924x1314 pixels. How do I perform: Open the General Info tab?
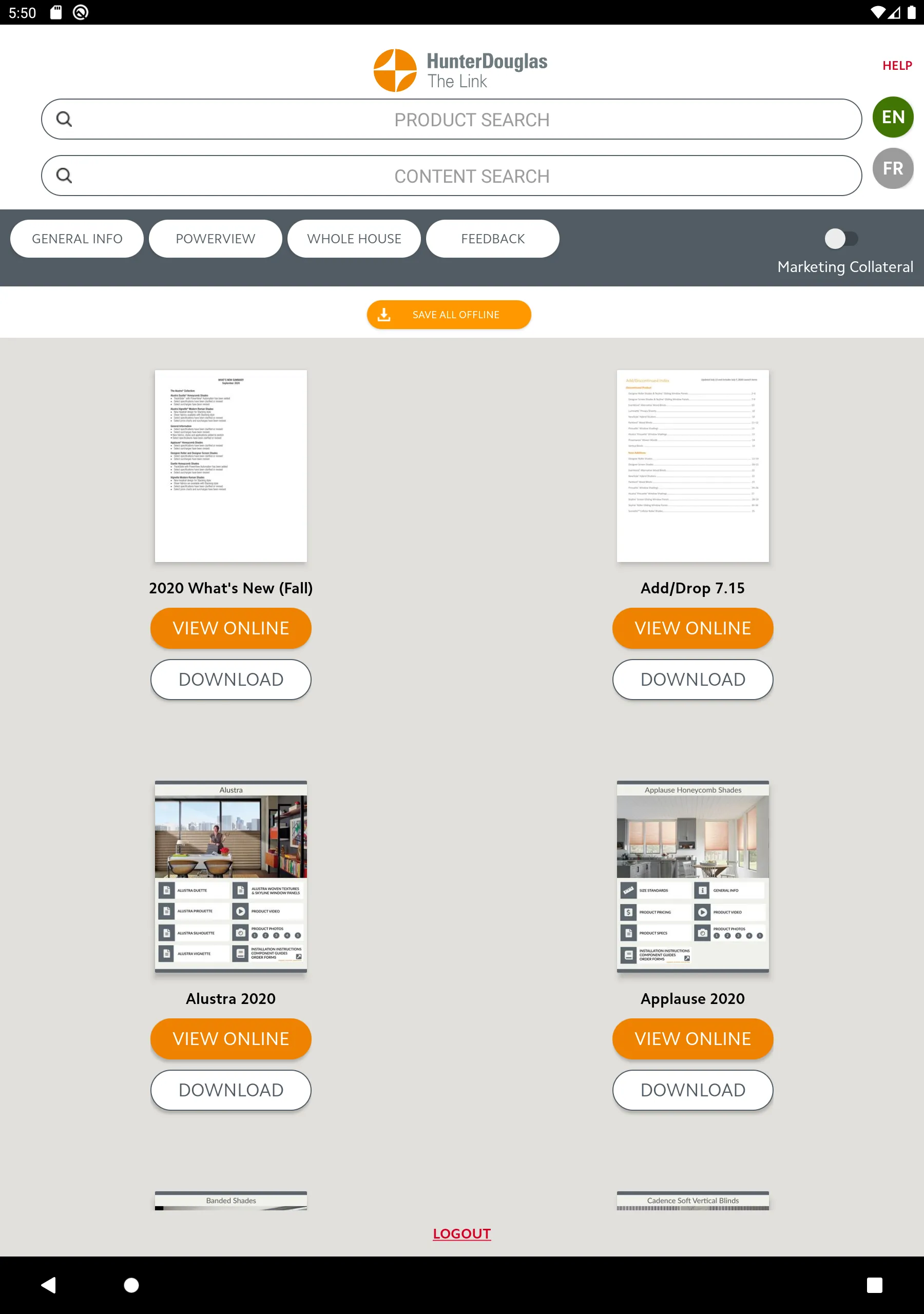tap(78, 239)
